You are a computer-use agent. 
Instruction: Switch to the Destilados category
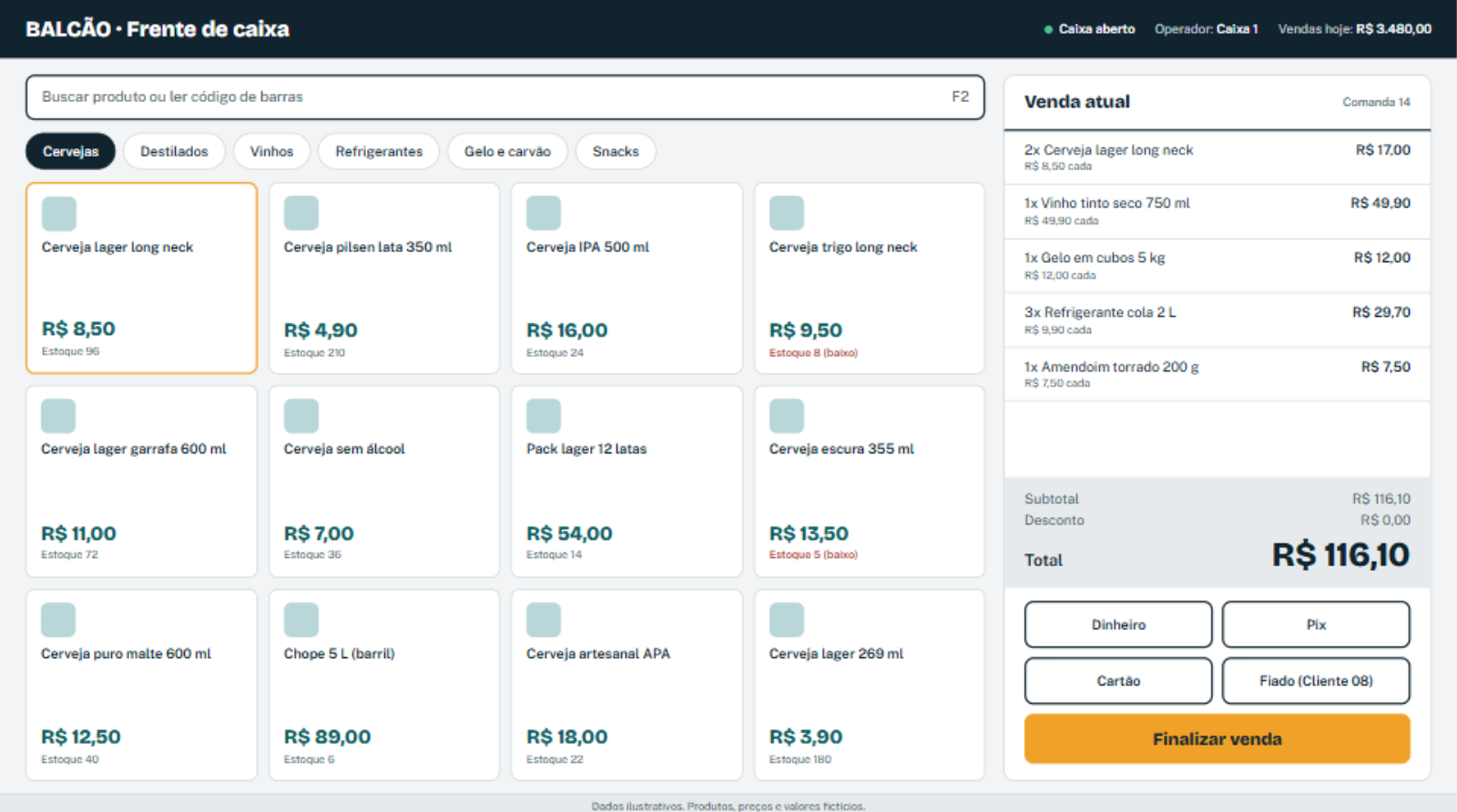[x=174, y=151]
